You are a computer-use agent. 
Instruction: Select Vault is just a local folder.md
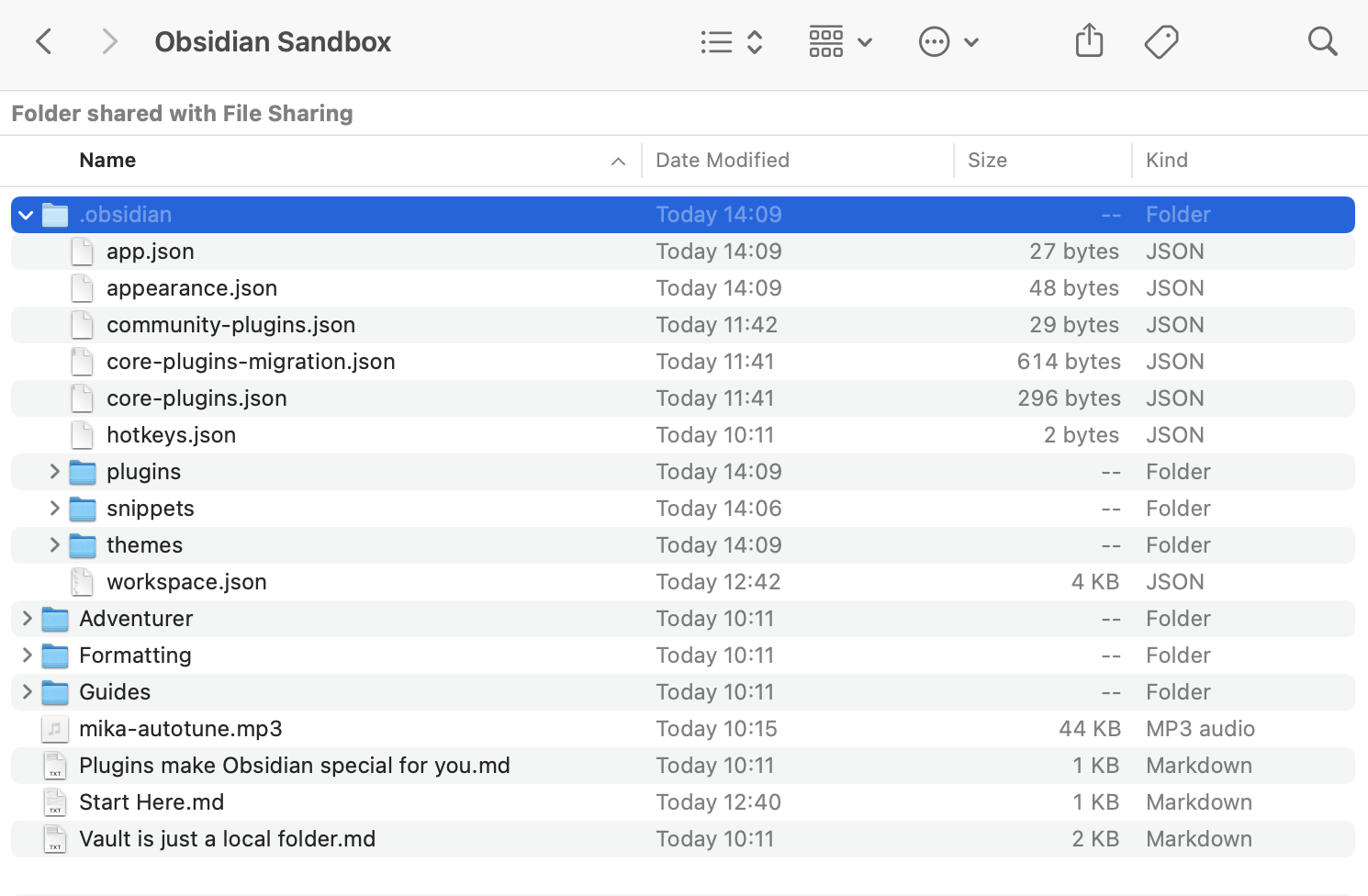(x=227, y=839)
